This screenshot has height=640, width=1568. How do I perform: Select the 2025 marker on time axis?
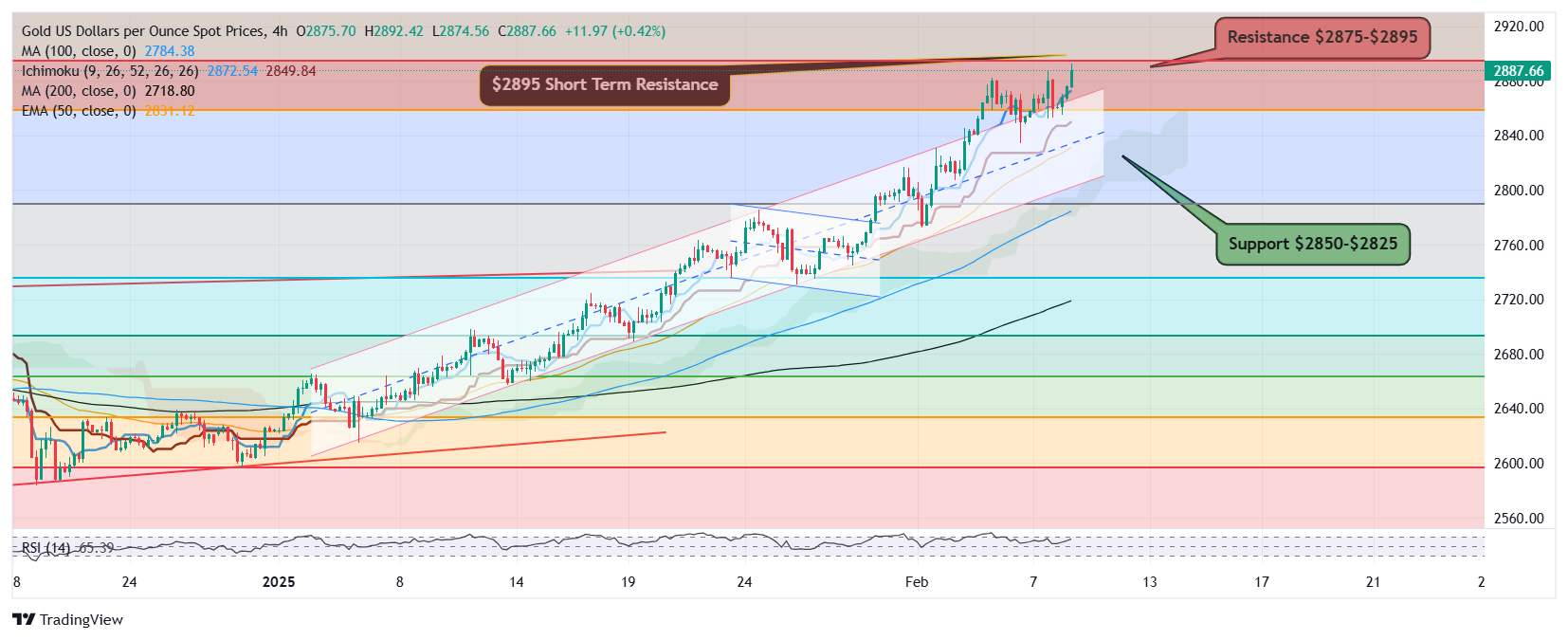(x=279, y=582)
